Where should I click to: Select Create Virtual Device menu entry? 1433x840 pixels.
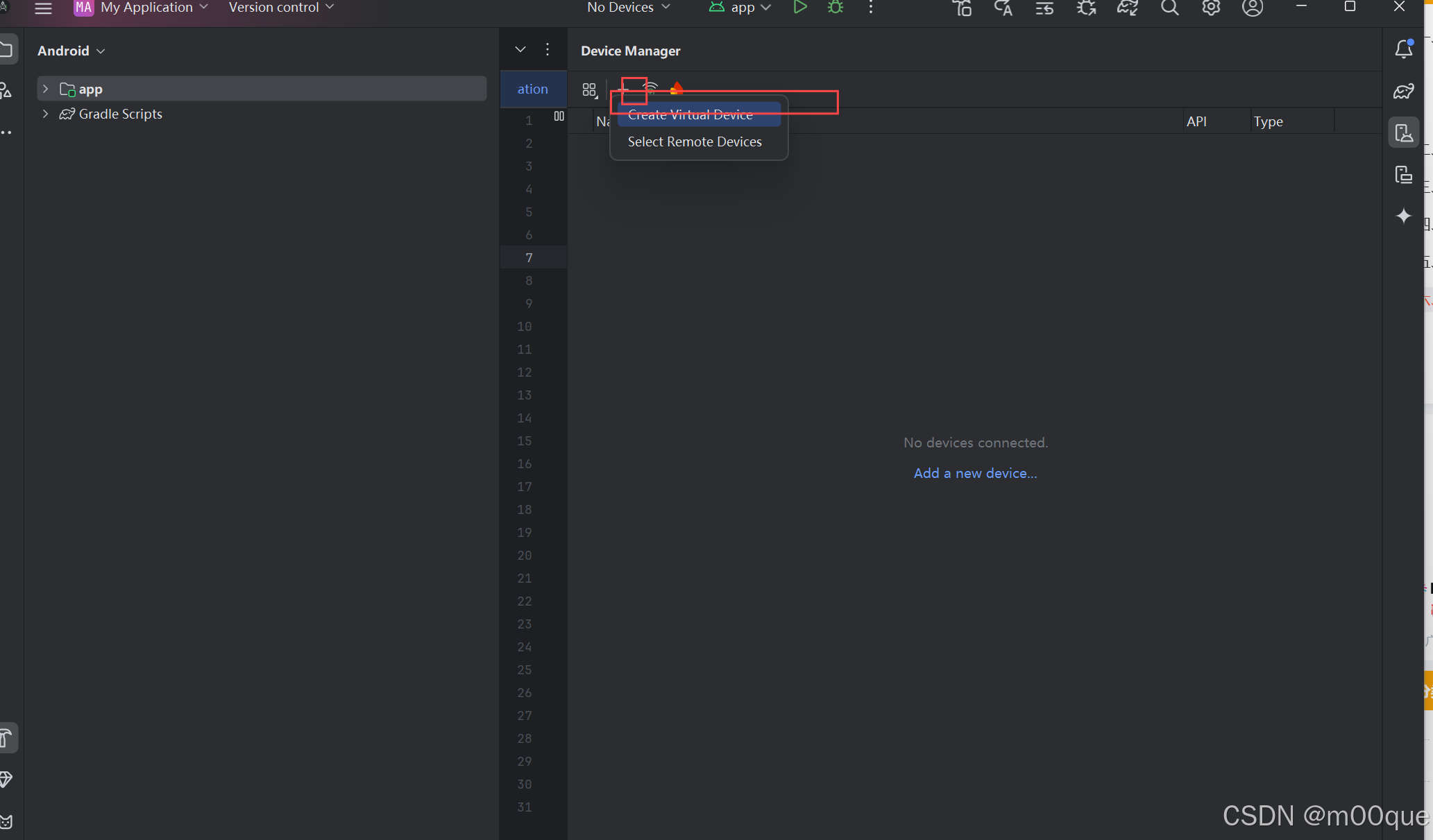(x=690, y=114)
